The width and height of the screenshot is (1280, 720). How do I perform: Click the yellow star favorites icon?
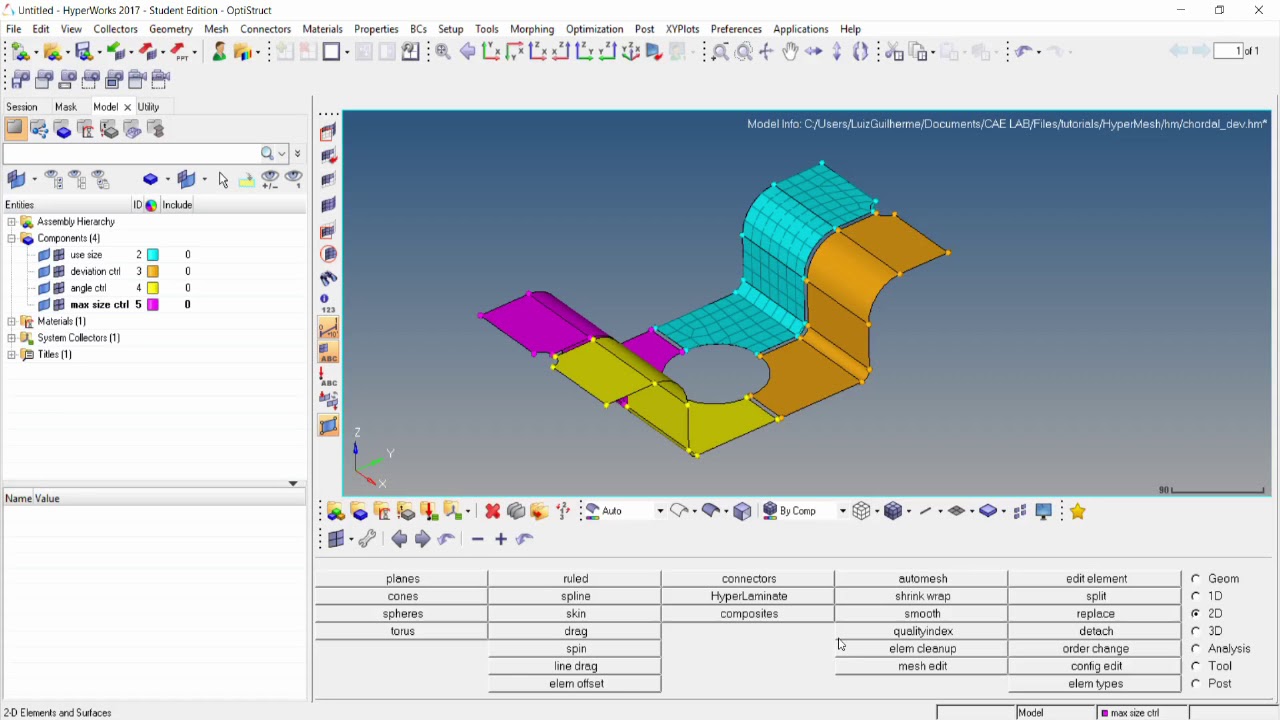click(x=1077, y=511)
